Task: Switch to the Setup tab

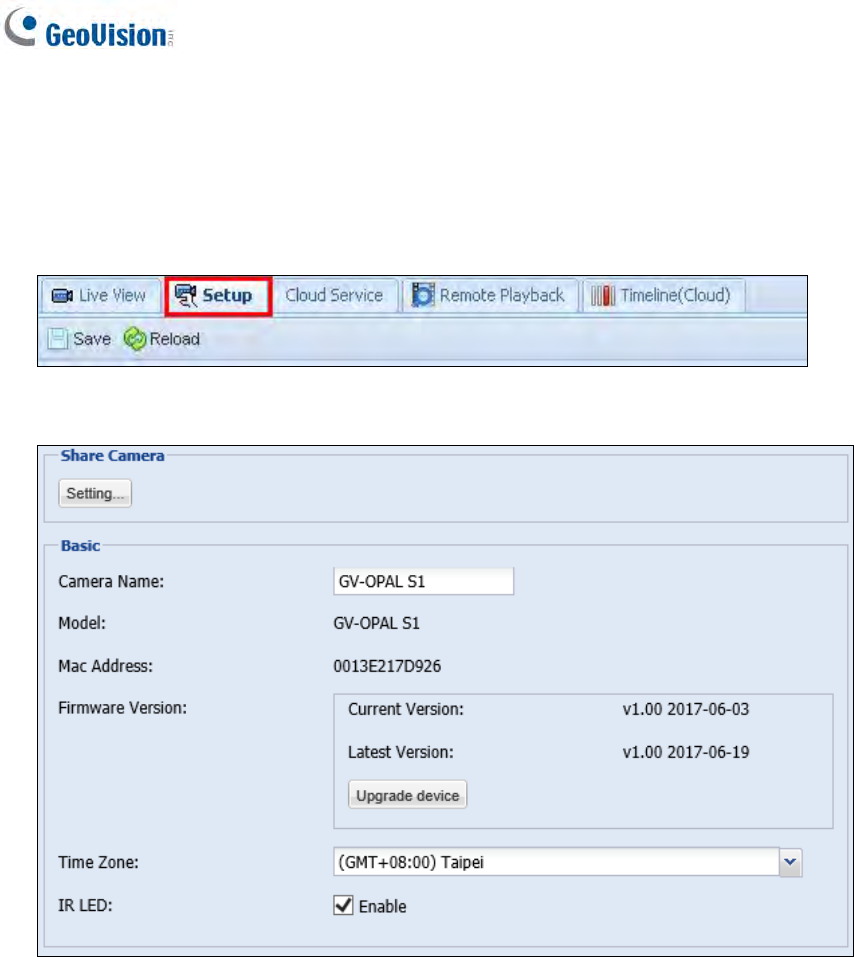Action: [x=218, y=296]
